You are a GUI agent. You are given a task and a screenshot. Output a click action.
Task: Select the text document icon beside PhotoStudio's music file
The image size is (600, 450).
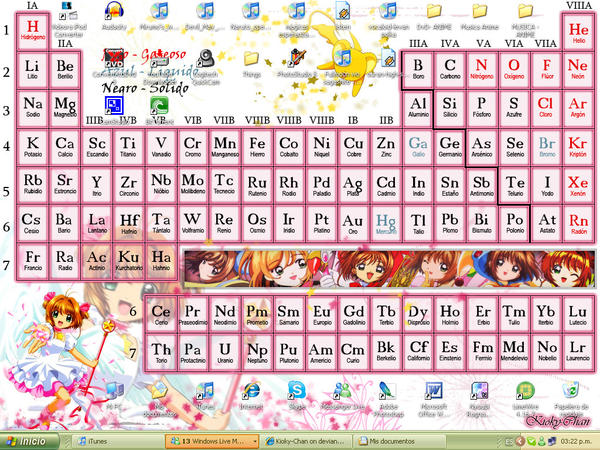388,58
